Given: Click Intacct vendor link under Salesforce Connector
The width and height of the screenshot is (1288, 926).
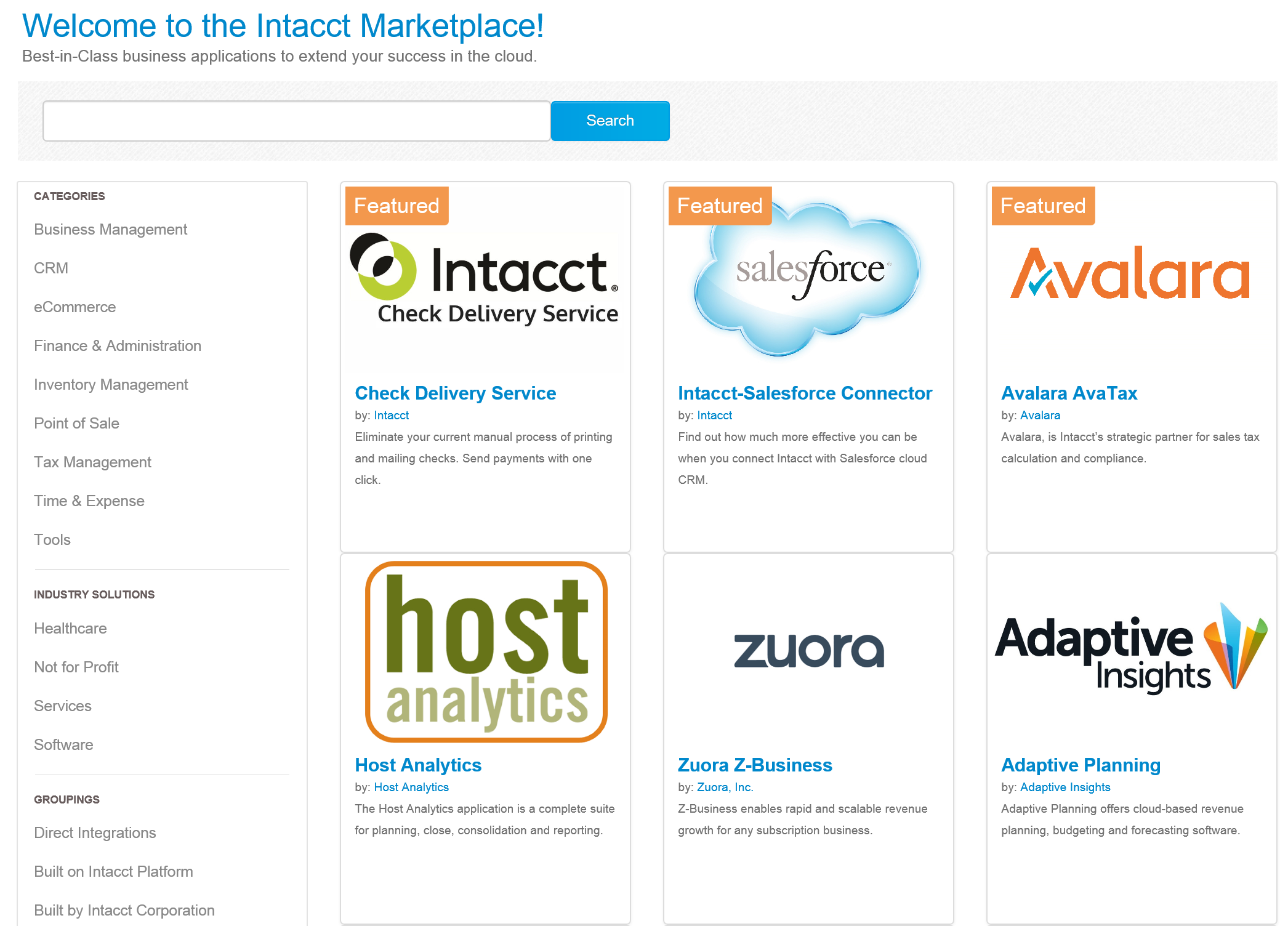Looking at the screenshot, I should 714,415.
